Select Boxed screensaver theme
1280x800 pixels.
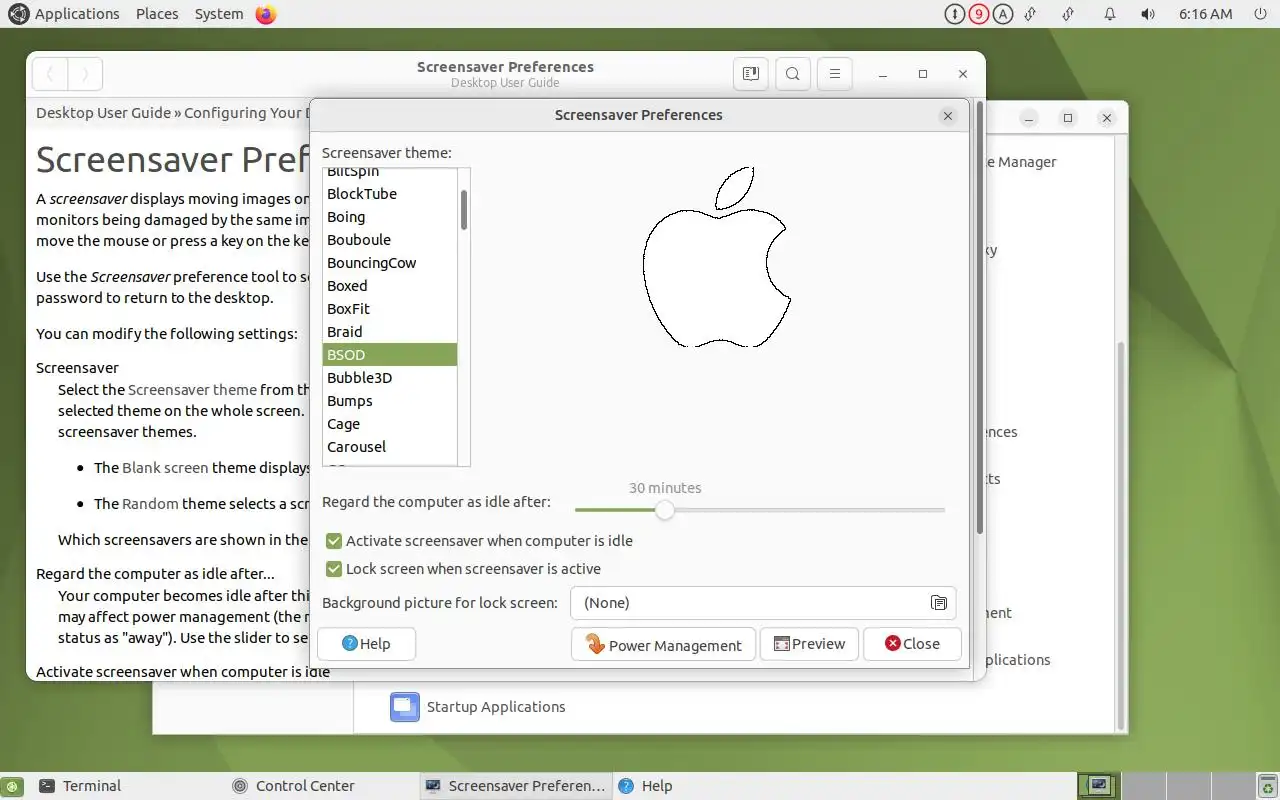(390, 286)
